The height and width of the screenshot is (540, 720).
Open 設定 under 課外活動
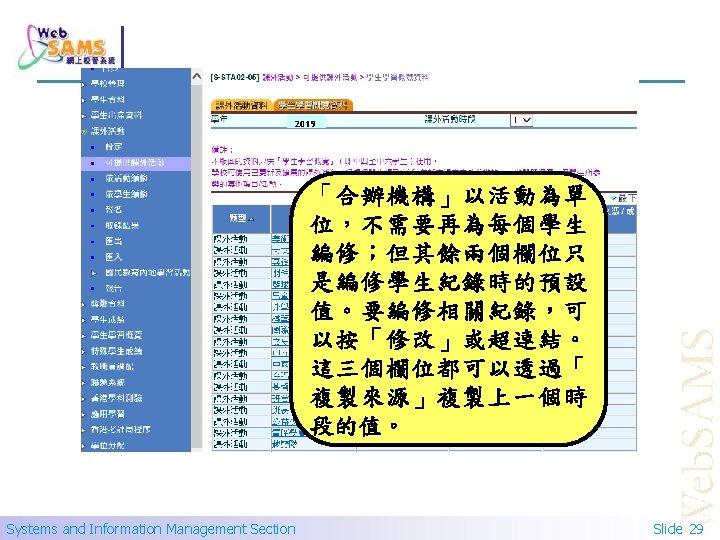[113, 146]
